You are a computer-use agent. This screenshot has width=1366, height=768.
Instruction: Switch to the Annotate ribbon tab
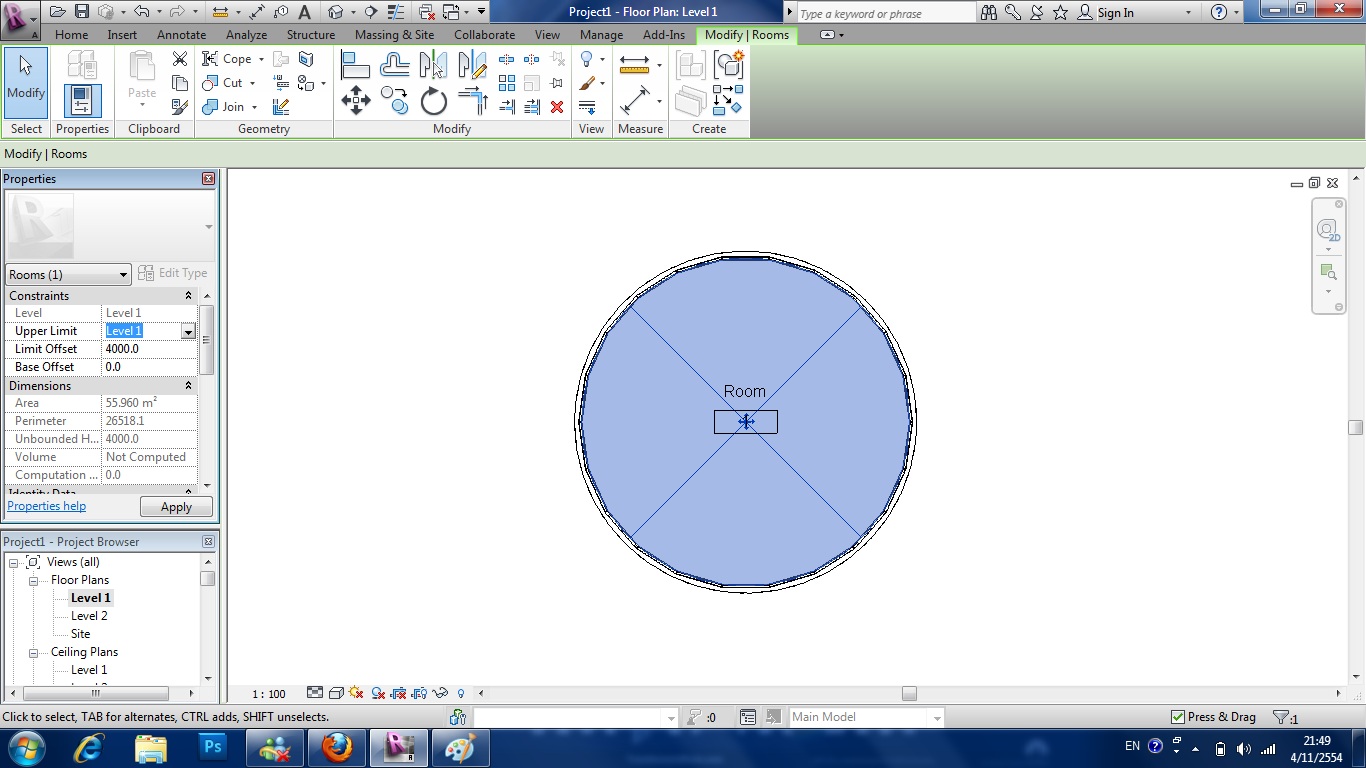181,34
